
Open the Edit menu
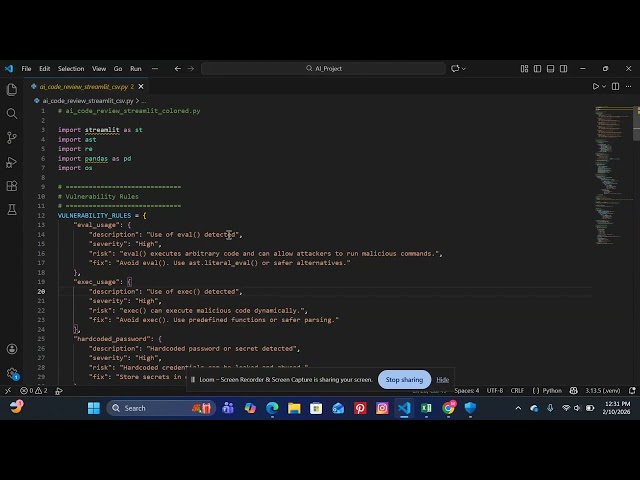44,69
